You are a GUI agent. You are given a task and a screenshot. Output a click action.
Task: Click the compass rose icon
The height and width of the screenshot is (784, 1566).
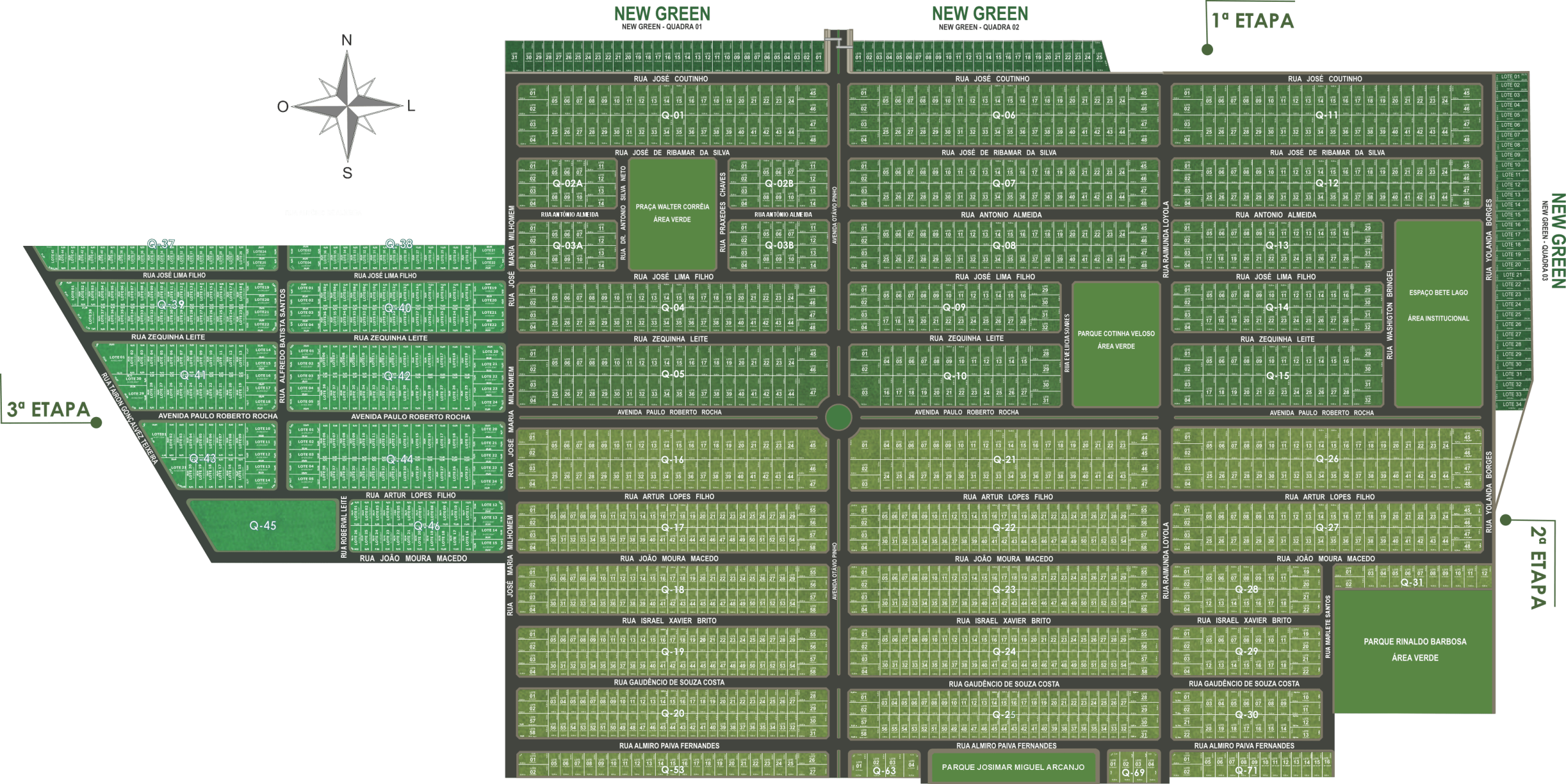(347, 105)
